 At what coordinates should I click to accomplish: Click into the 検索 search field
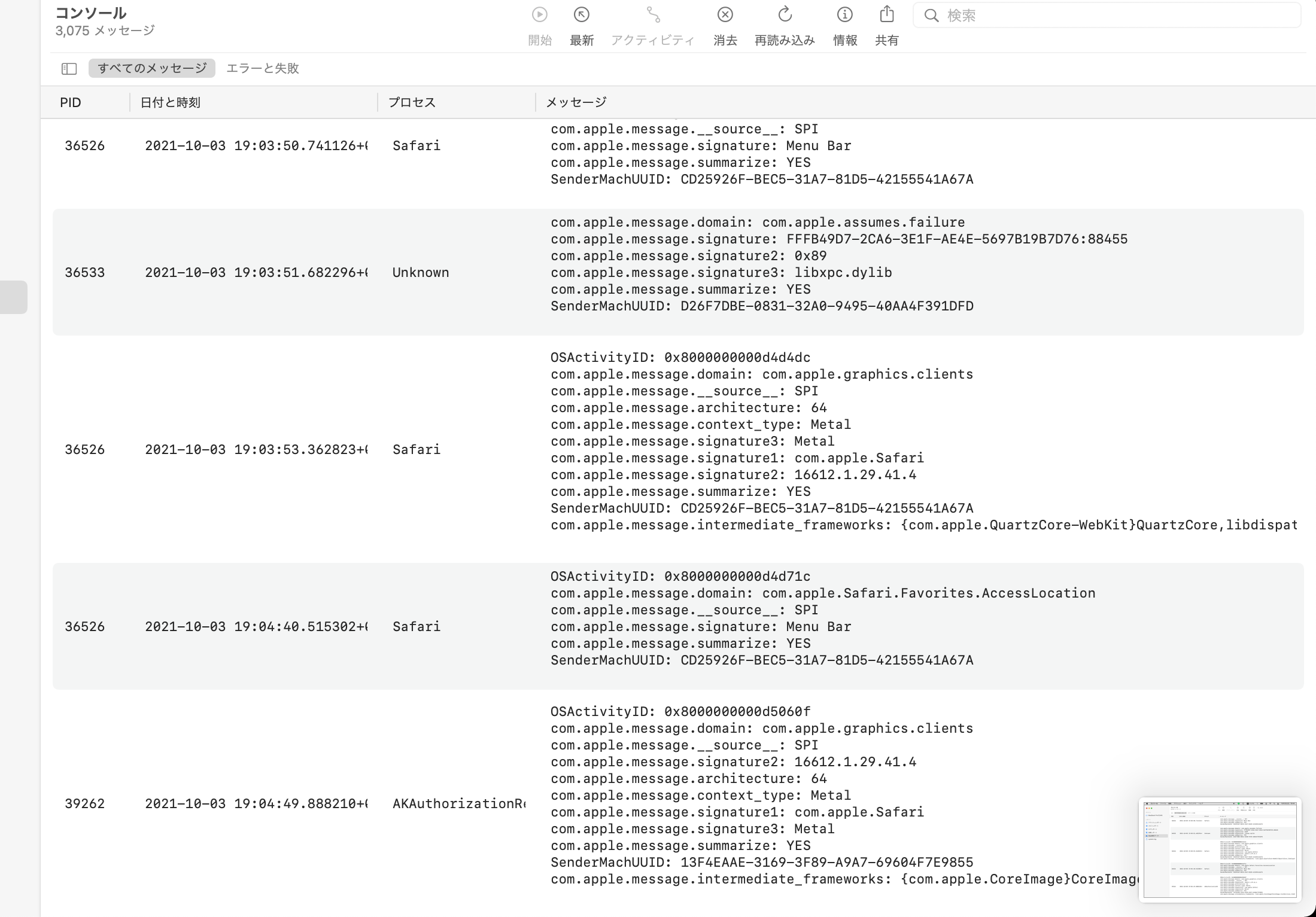(x=1113, y=16)
